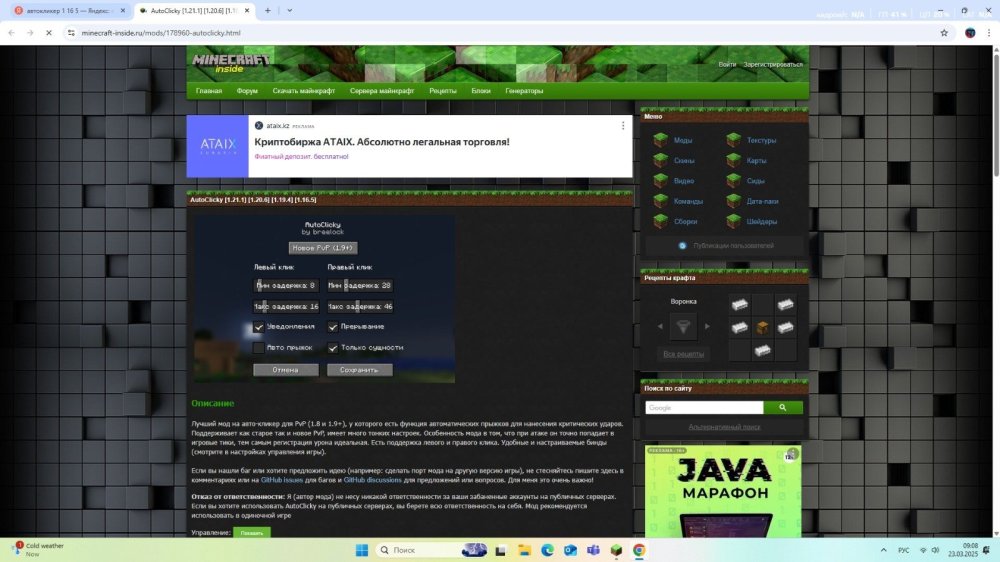Open the Рецепты navigation item
Screen dimensions: 1000x562
pos(443,91)
